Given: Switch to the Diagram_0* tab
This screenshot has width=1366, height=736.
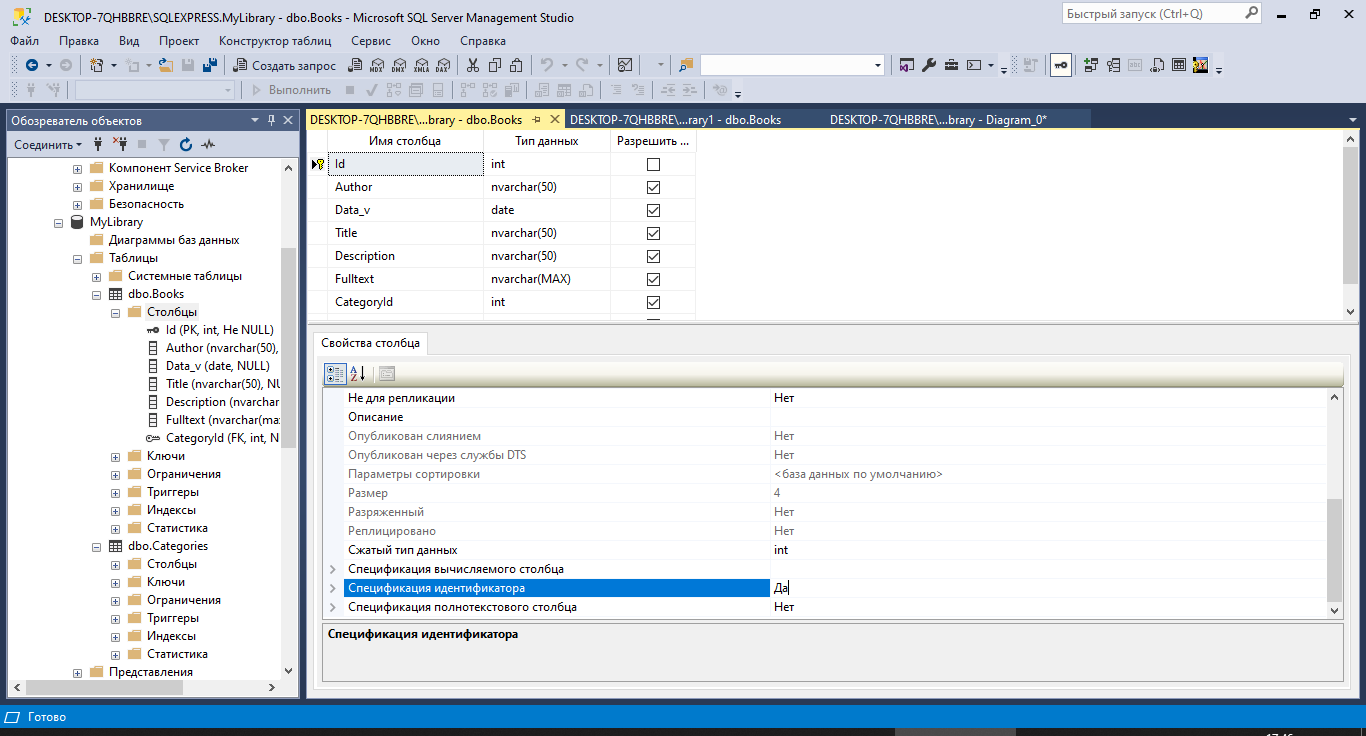Looking at the screenshot, I should (938, 119).
